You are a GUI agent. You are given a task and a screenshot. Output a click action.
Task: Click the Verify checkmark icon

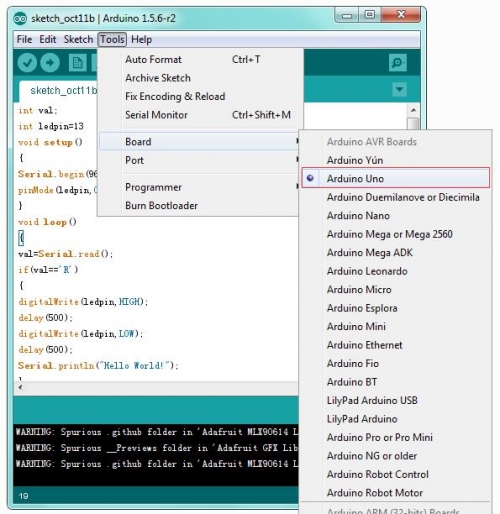[x=27, y=63]
